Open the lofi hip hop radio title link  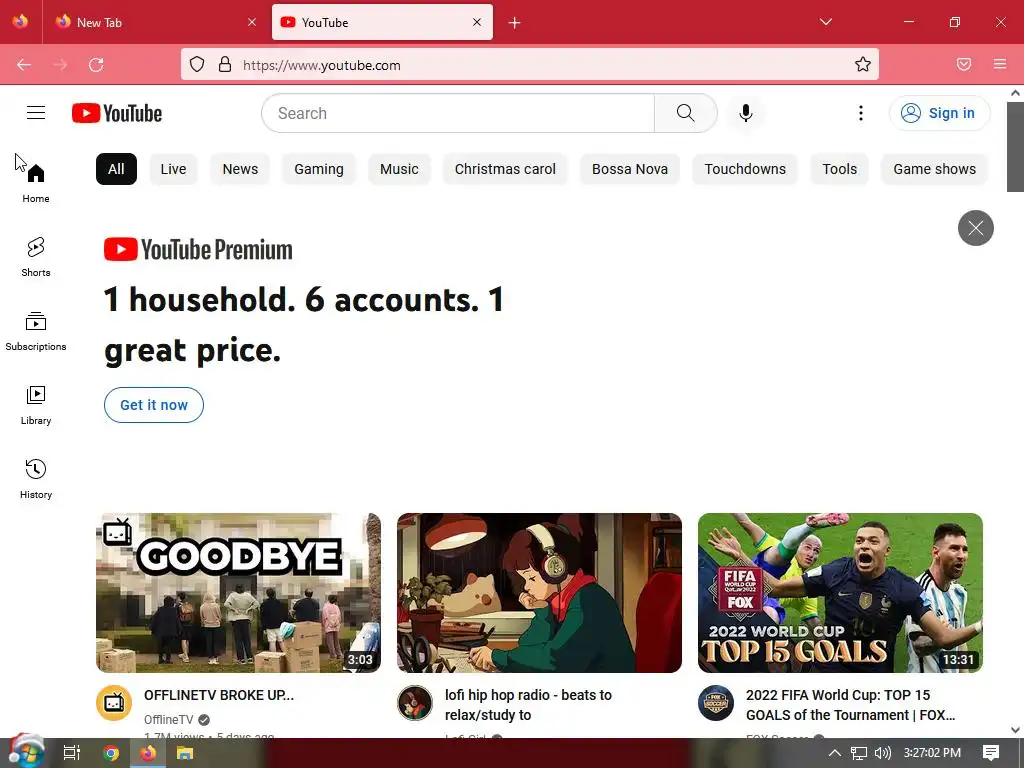(528, 705)
